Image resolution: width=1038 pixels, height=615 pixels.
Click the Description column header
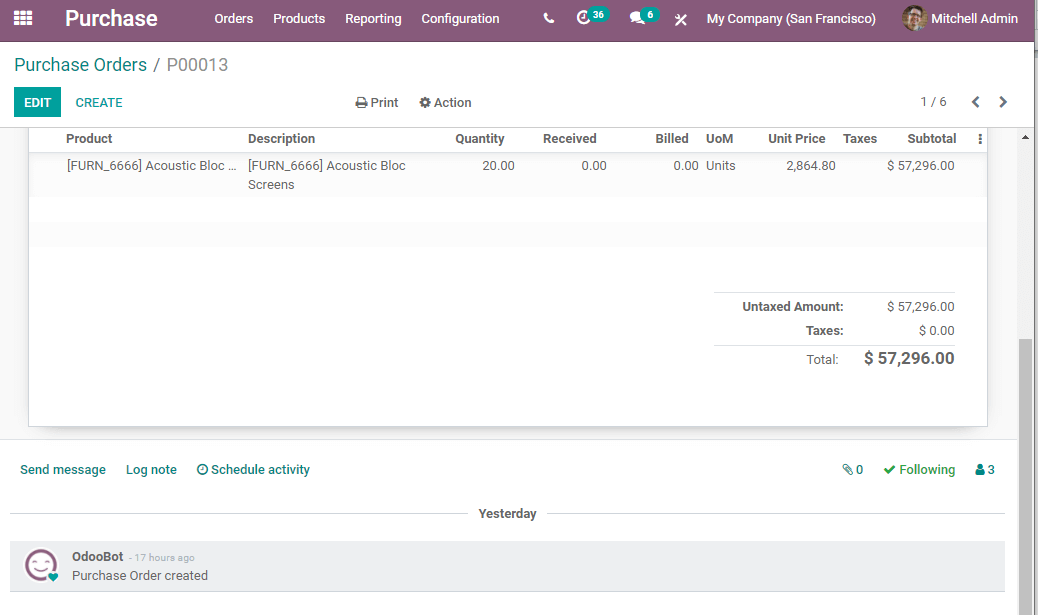point(281,139)
